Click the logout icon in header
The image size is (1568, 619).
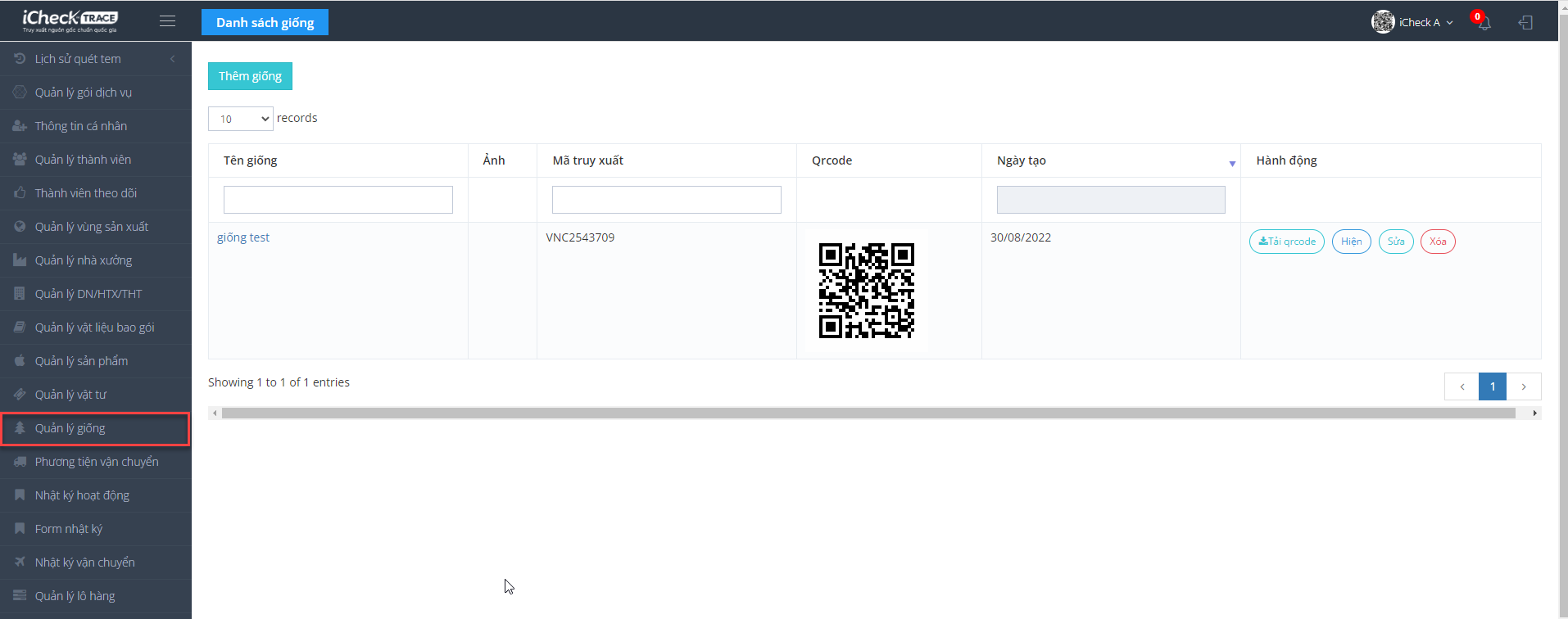[1525, 22]
